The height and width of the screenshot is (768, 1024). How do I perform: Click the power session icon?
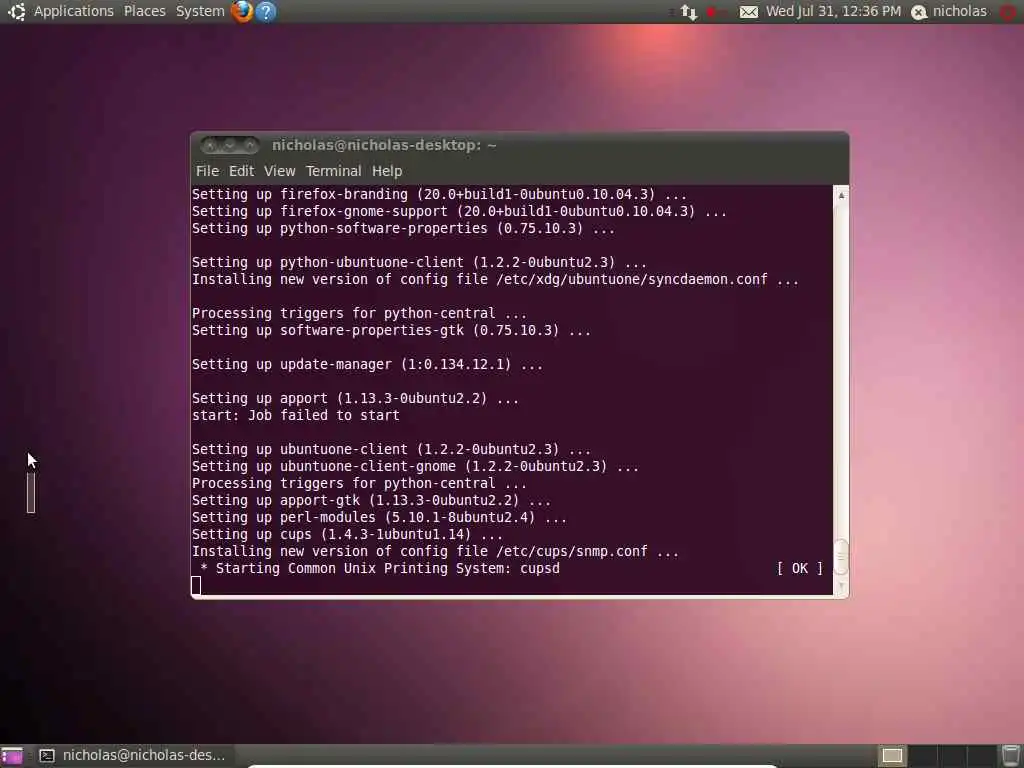(x=1010, y=12)
